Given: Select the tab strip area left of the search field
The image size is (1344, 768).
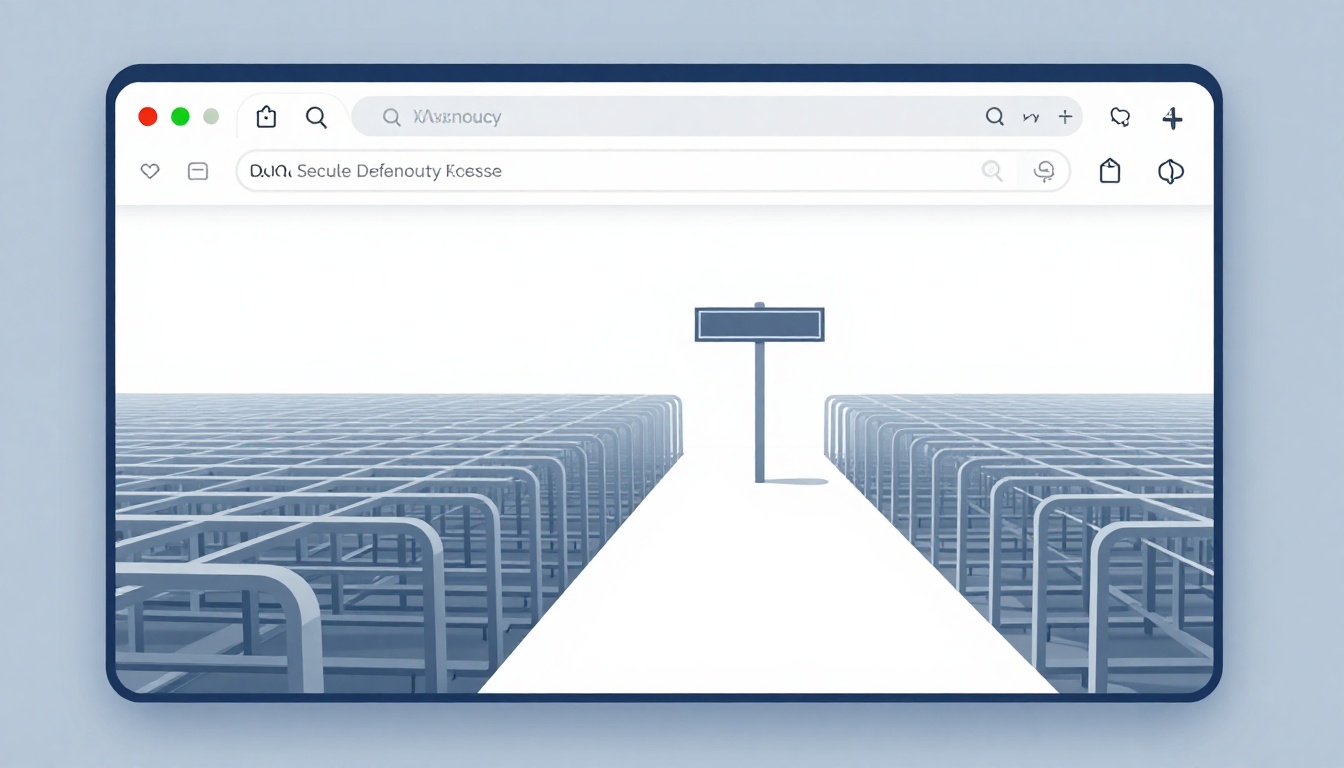Looking at the screenshot, I should coord(266,116).
